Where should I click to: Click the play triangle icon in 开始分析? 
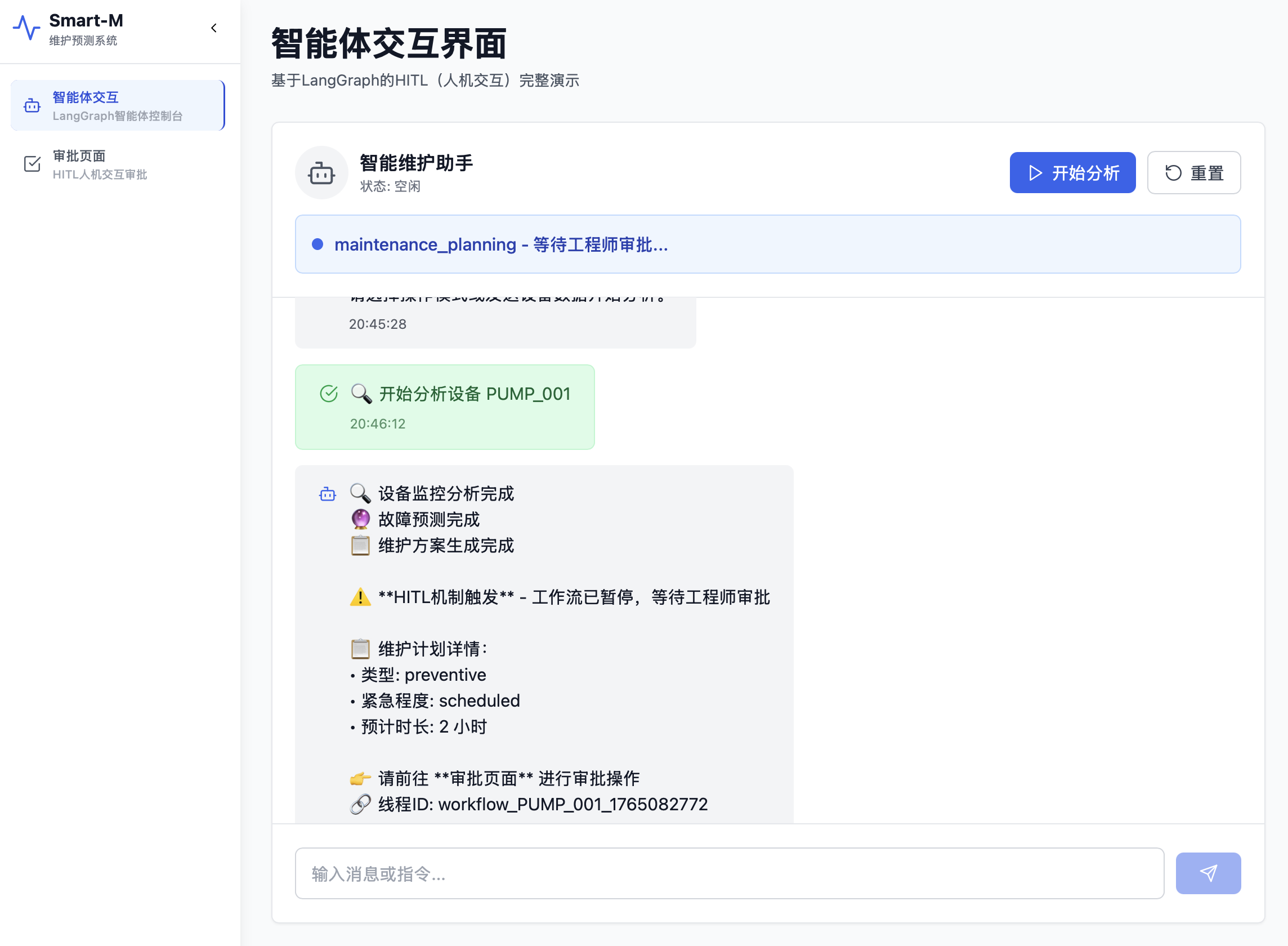[1036, 173]
